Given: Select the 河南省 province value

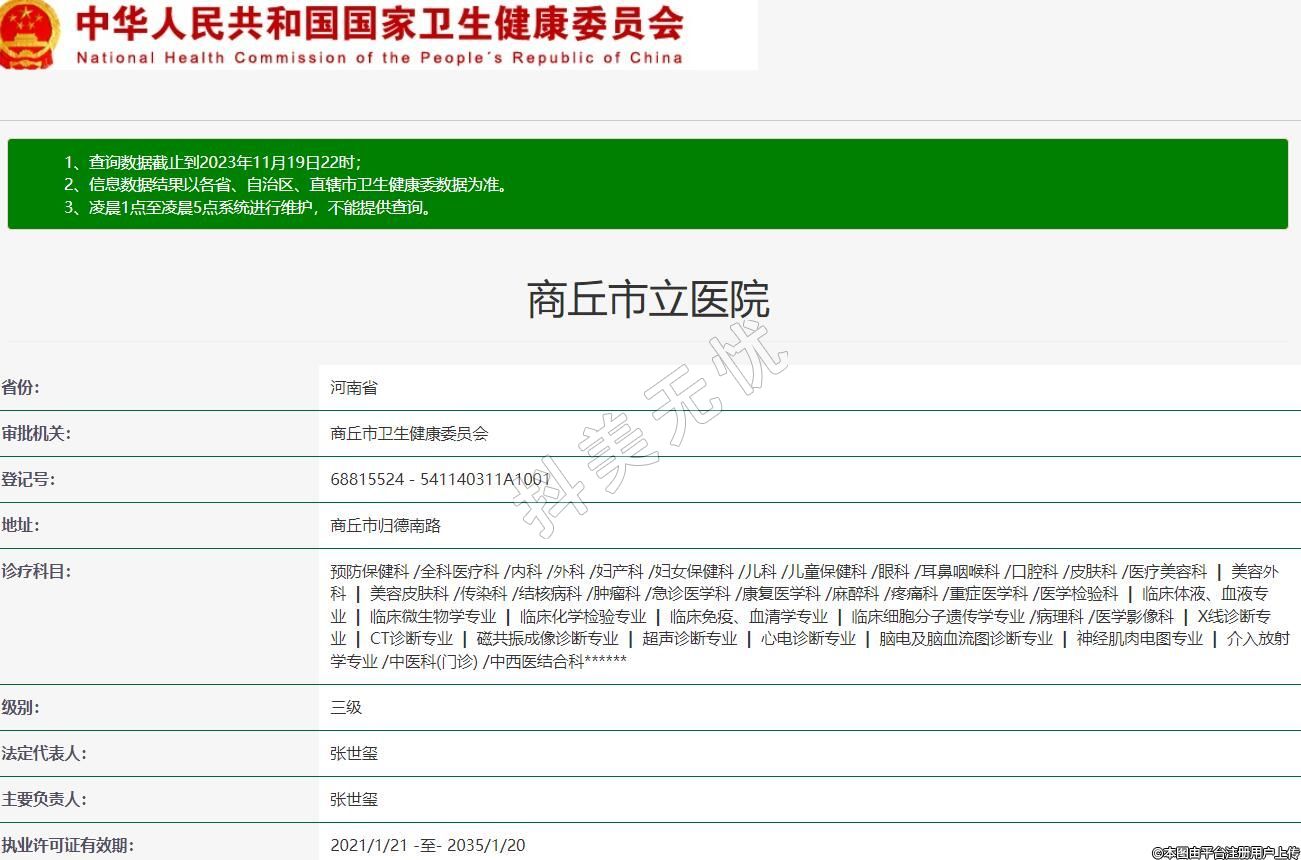Looking at the screenshot, I should click(354, 388).
